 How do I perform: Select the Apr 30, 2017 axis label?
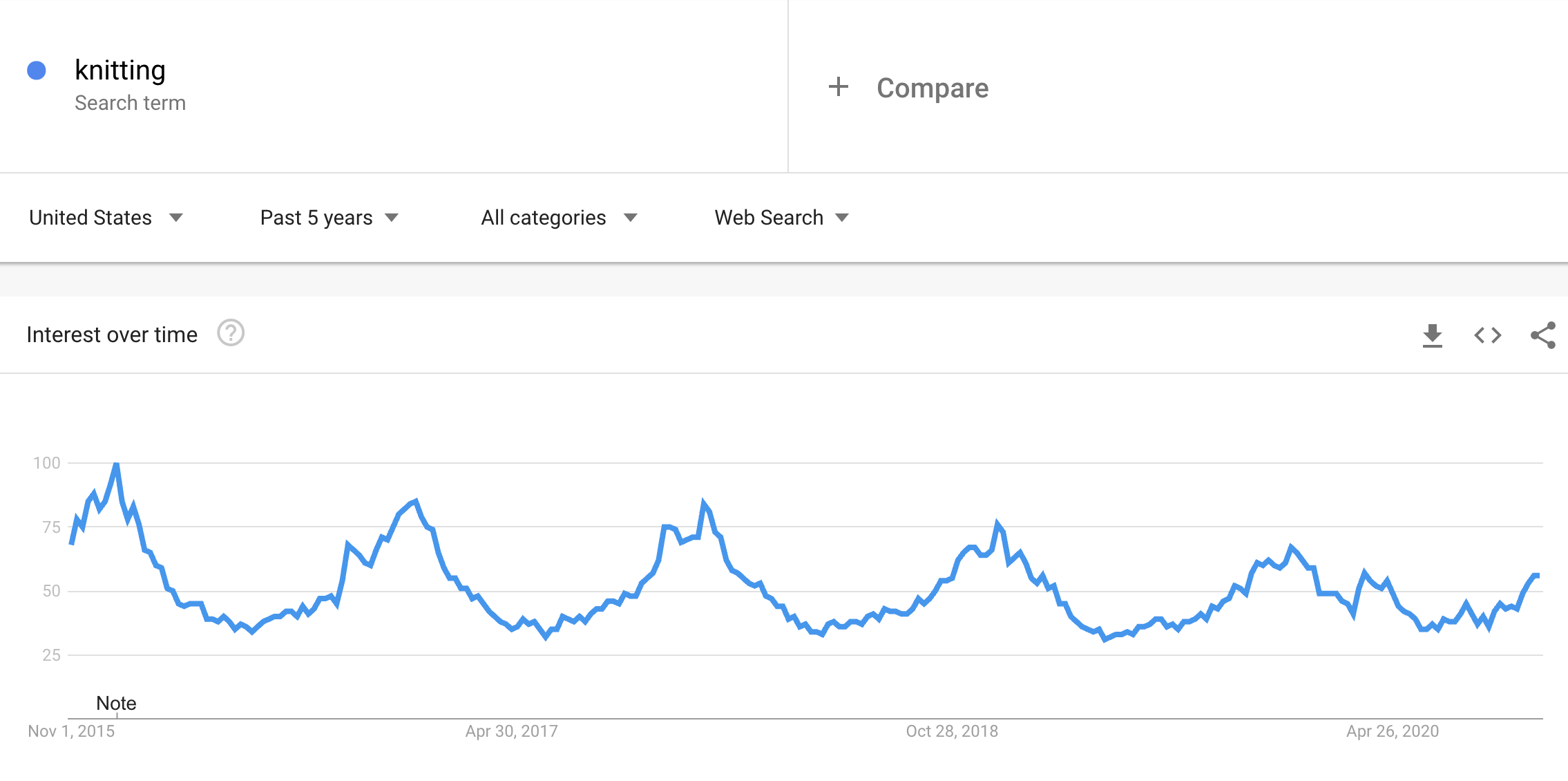coord(511,731)
